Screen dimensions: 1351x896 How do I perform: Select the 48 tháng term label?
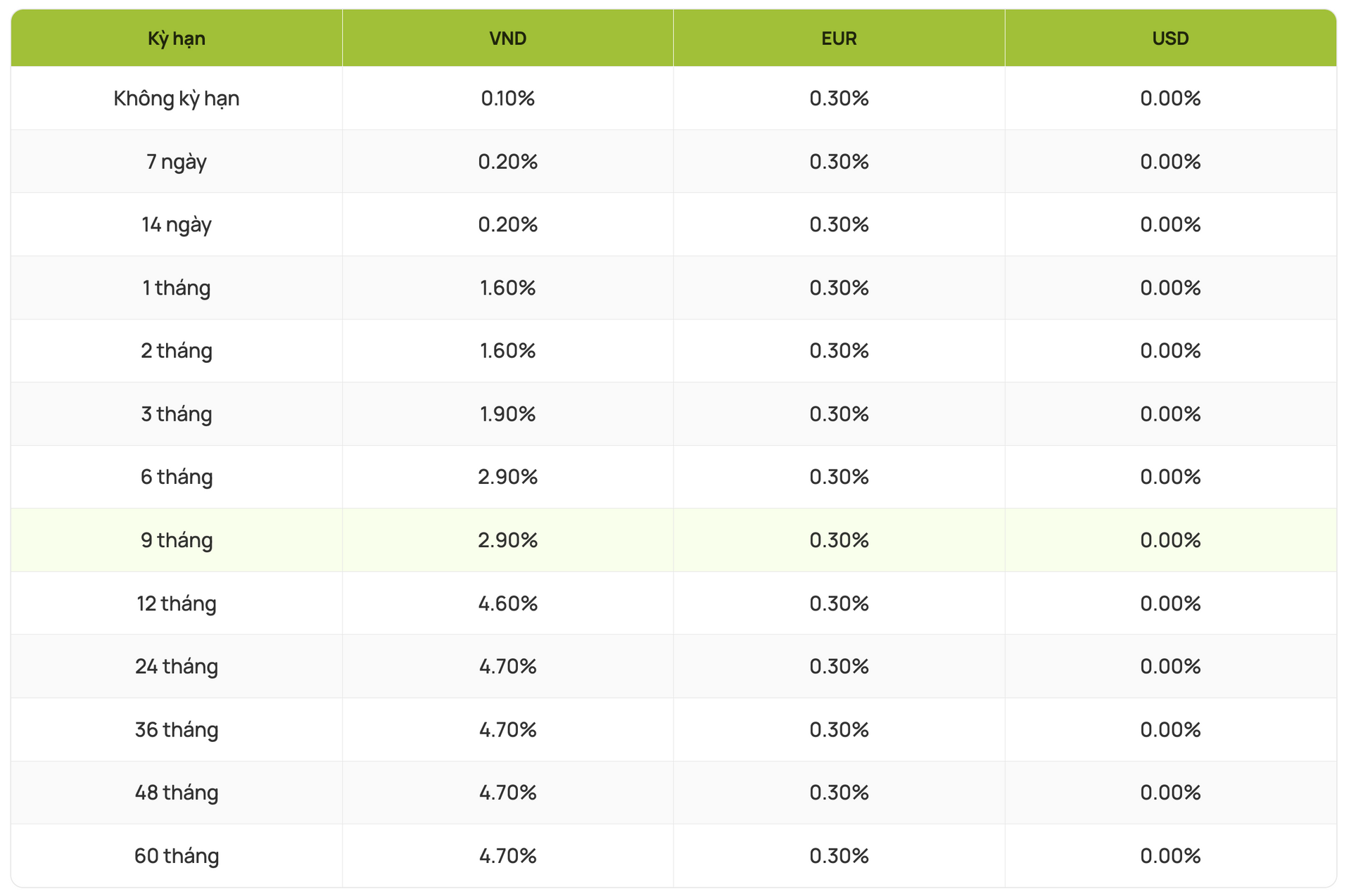coord(177,793)
